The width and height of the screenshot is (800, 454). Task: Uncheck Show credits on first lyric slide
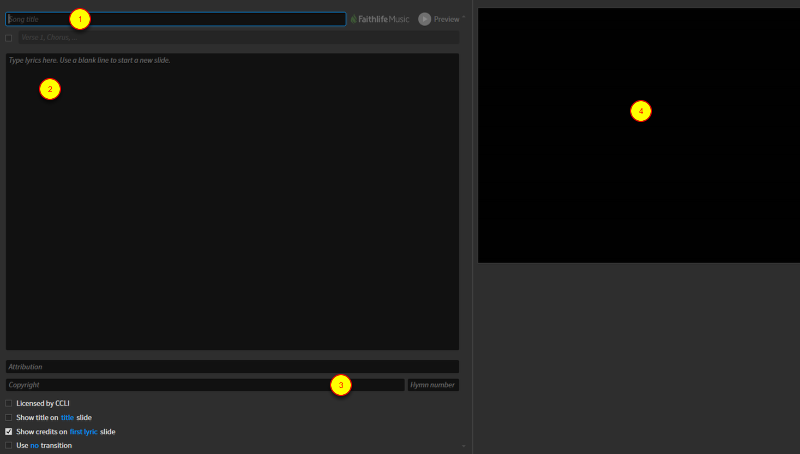tap(9, 431)
